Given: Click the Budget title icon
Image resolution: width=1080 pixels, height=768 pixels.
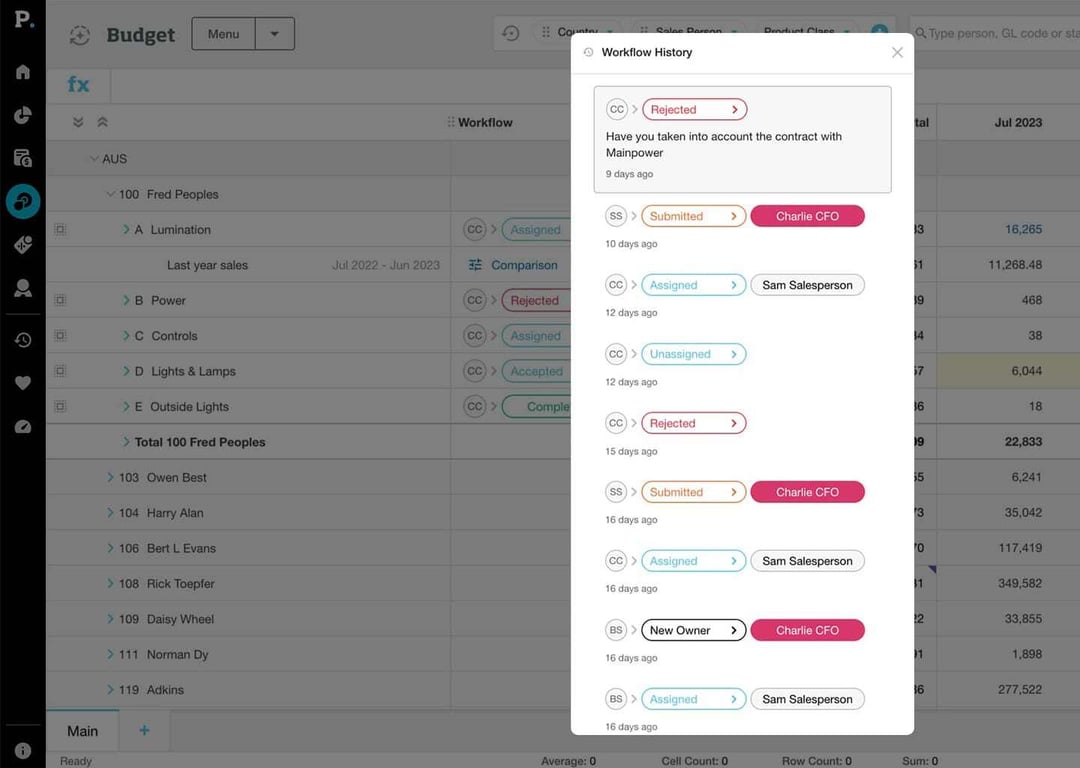Looking at the screenshot, I should (80, 35).
